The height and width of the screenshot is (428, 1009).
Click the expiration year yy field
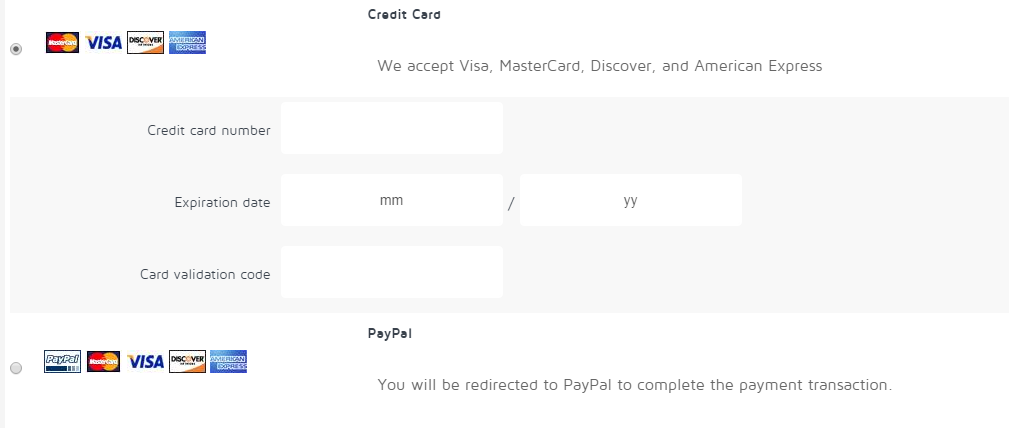(630, 200)
